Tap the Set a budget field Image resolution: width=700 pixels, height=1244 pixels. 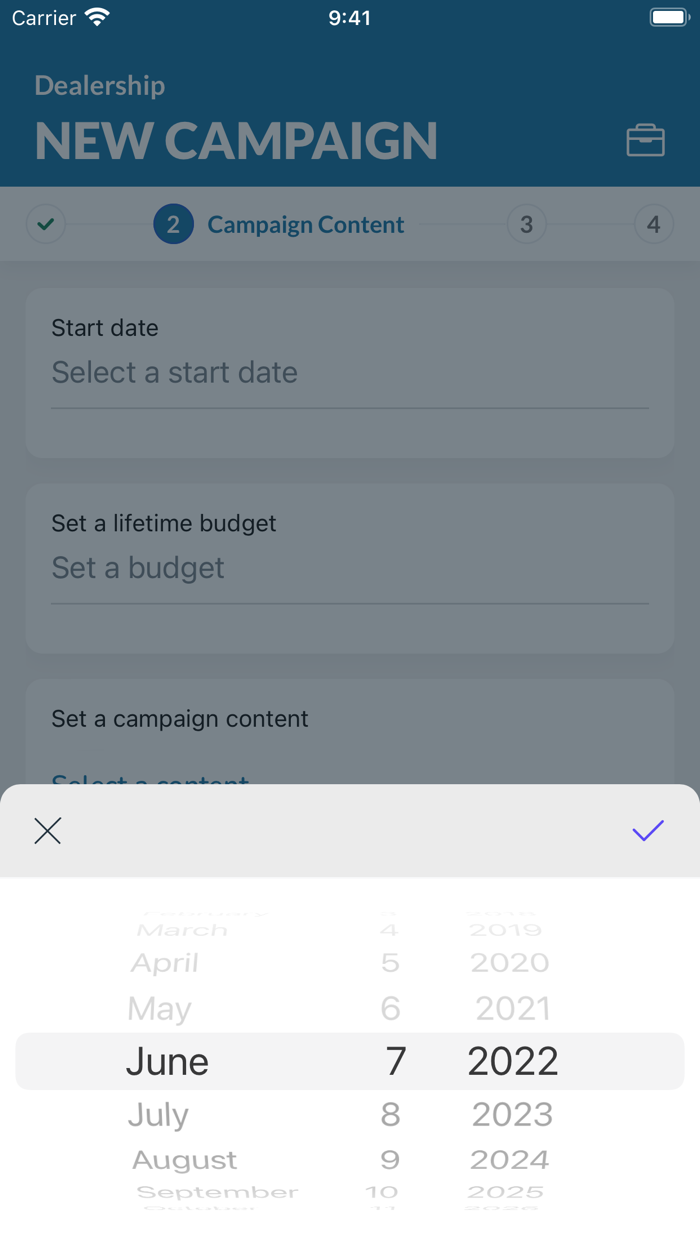click(x=349, y=569)
